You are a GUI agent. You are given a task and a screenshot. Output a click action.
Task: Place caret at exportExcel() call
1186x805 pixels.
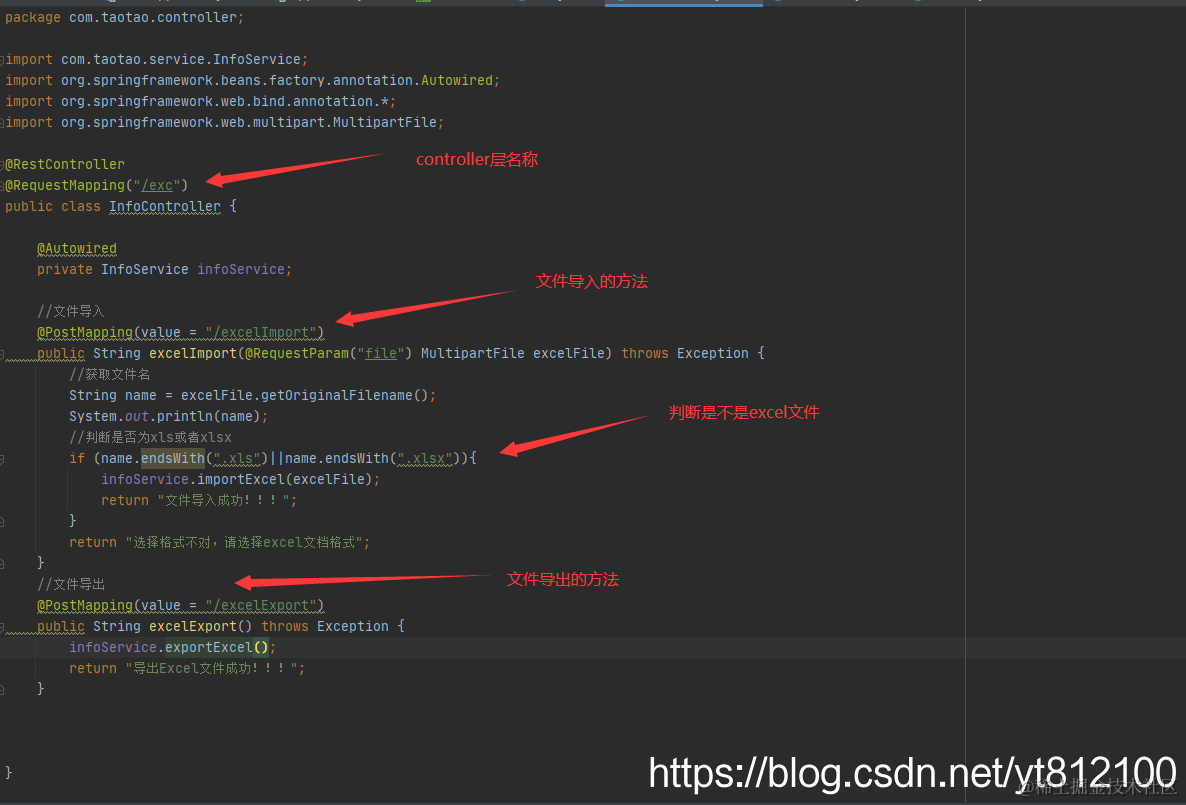(x=216, y=648)
